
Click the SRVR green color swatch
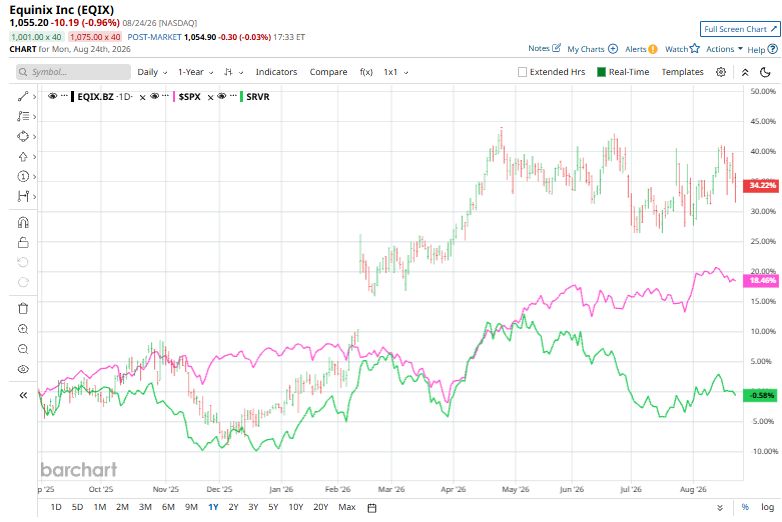[x=242, y=97]
